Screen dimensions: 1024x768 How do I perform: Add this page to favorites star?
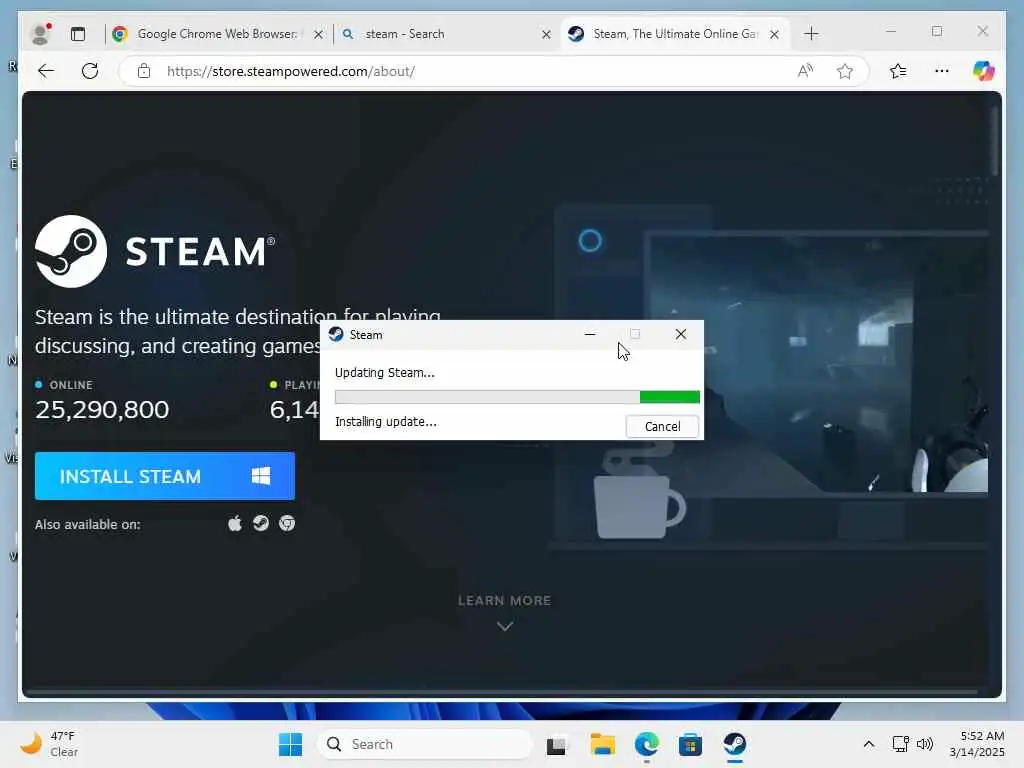845,71
